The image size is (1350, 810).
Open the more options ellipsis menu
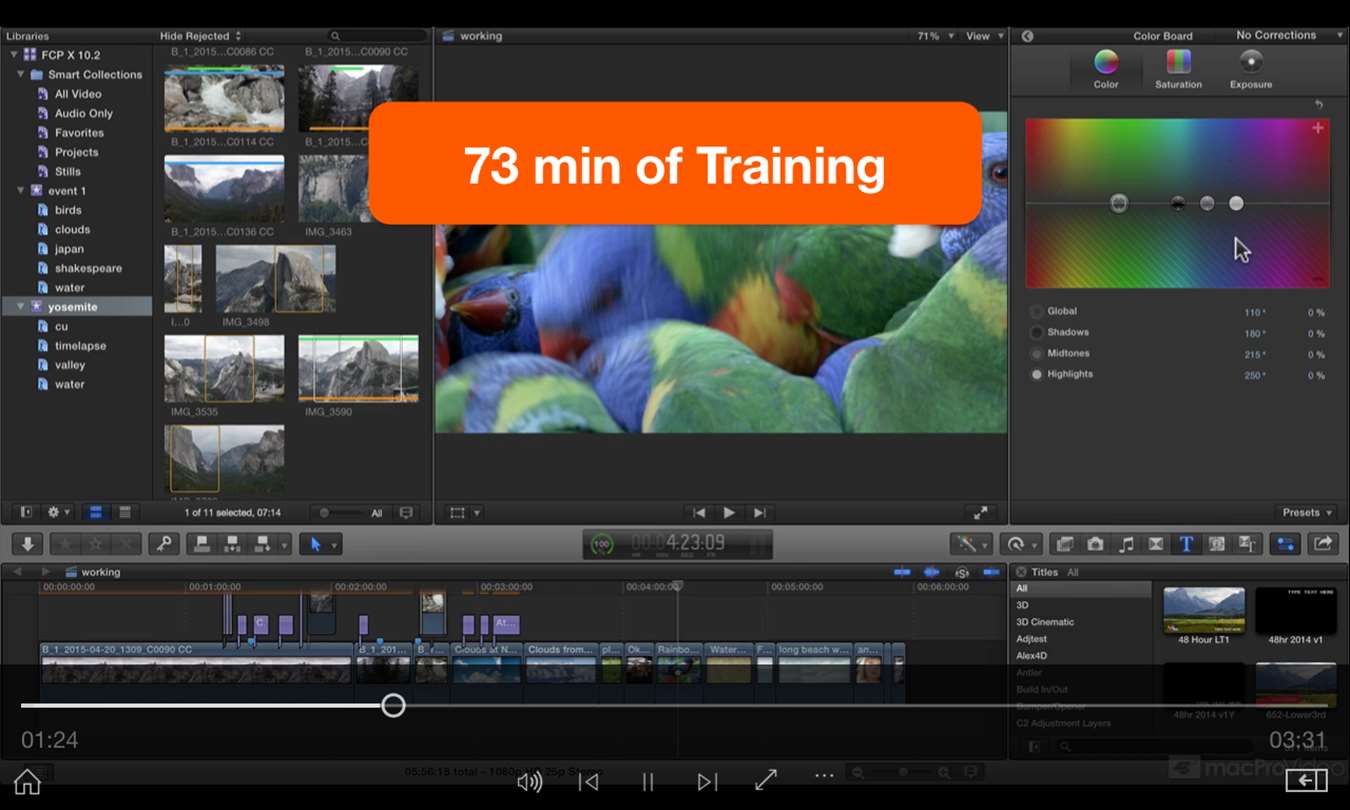pos(823,776)
